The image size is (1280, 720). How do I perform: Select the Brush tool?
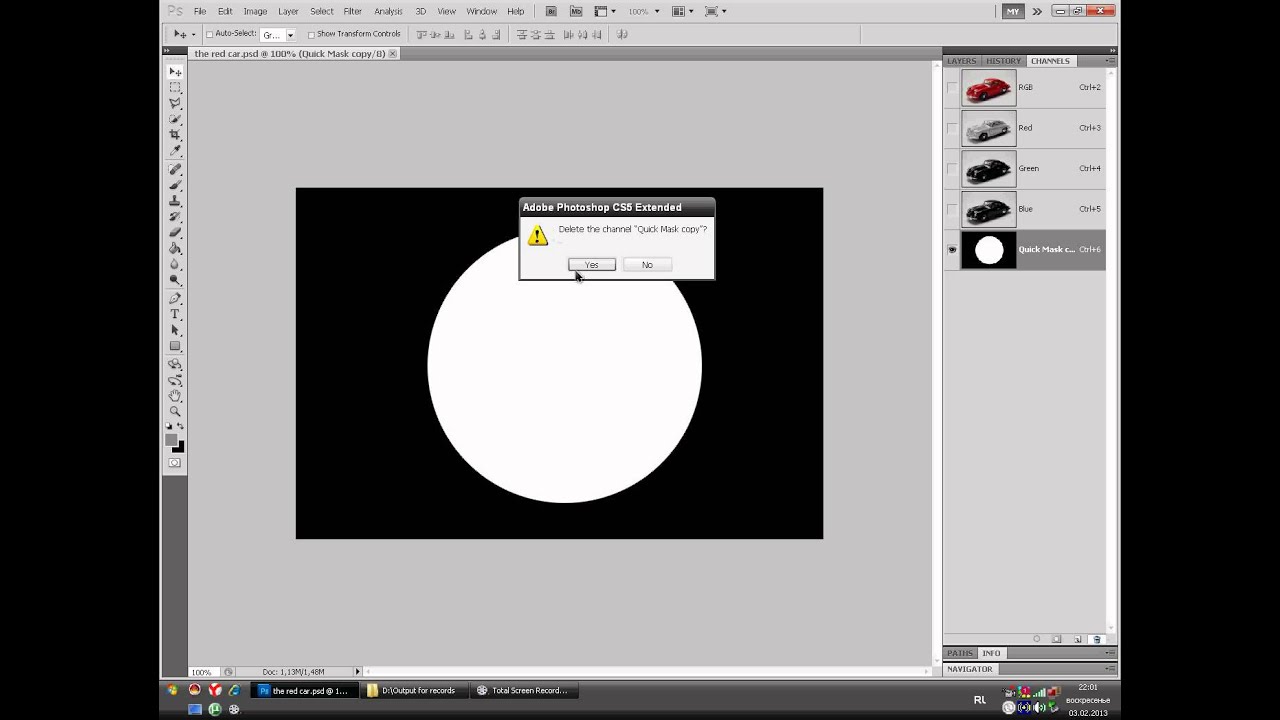(175, 185)
